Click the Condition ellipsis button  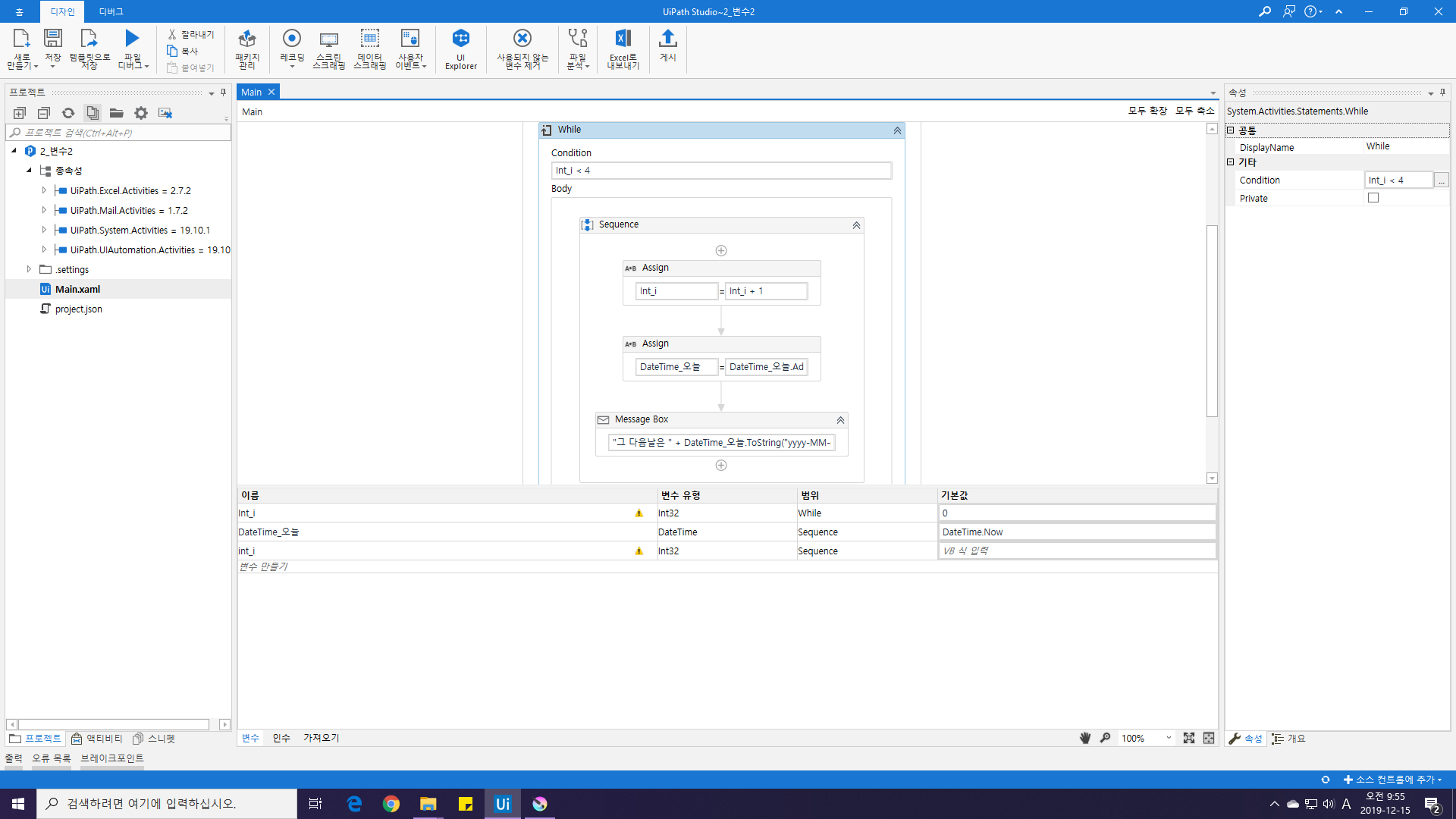[x=1441, y=180]
